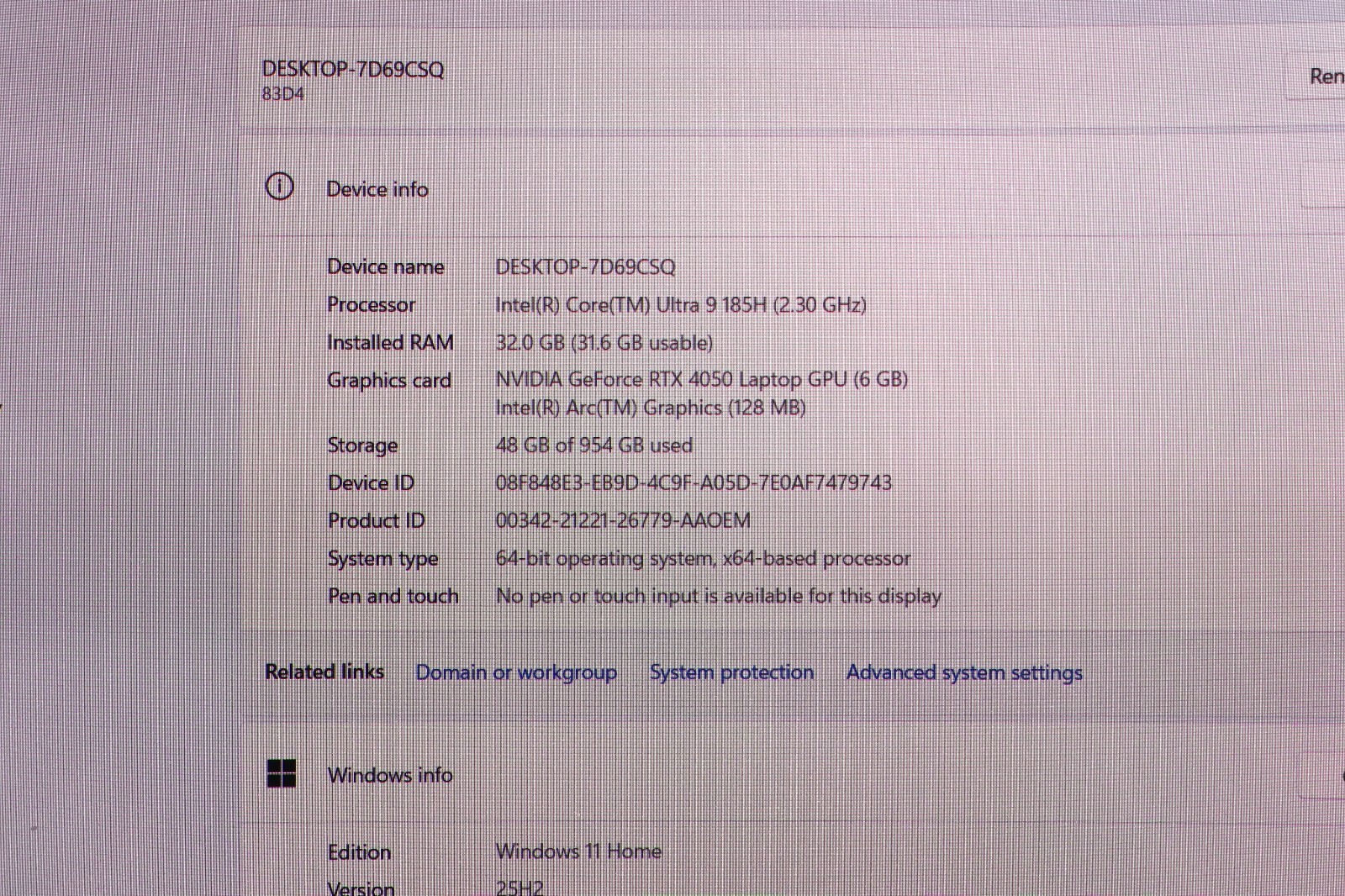This screenshot has height=896, width=1345.
Task: Open the System protection link
Action: 731,672
